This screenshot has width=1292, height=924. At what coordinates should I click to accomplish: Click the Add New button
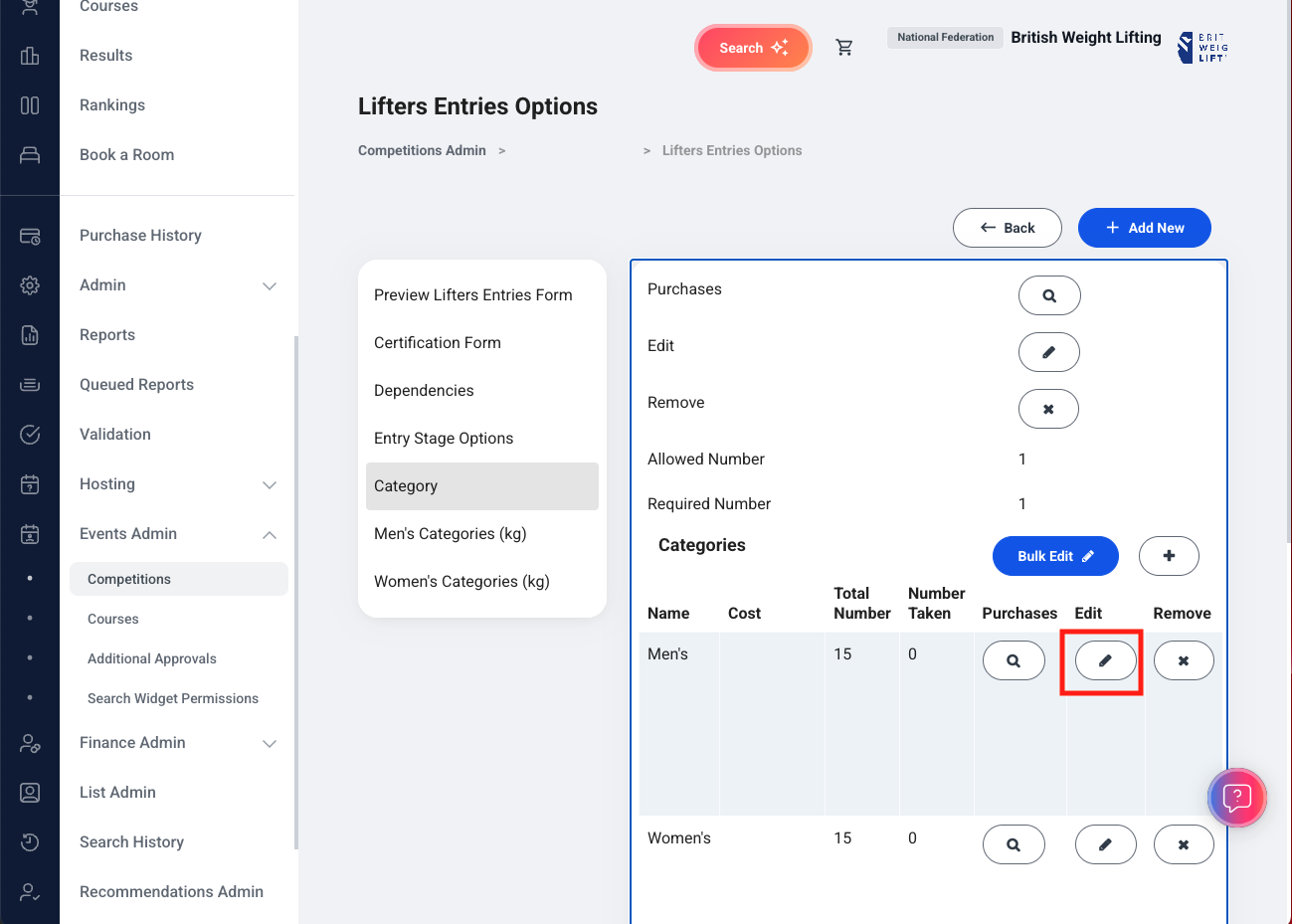(x=1145, y=228)
